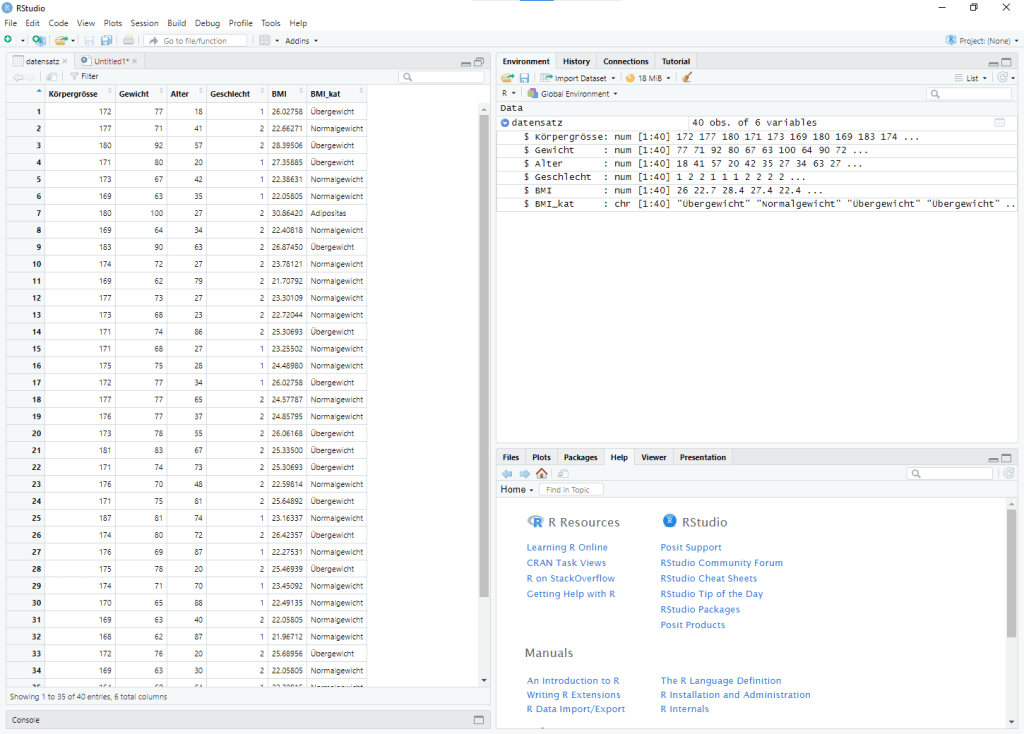Open datensatz in a spreadsheet view via grid icon
This screenshot has width=1024, height=734.
click(x=999, y=122)
